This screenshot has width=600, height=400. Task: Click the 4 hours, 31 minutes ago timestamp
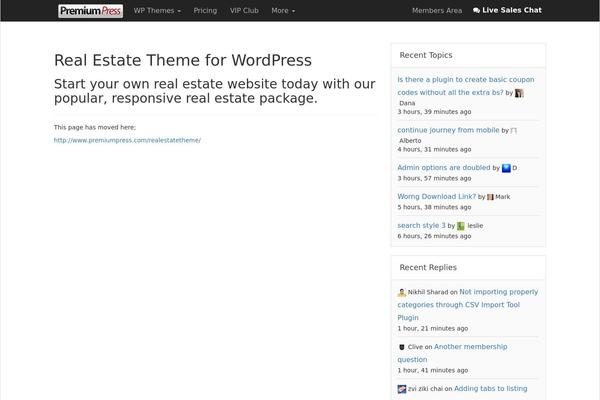click(434, 149)
